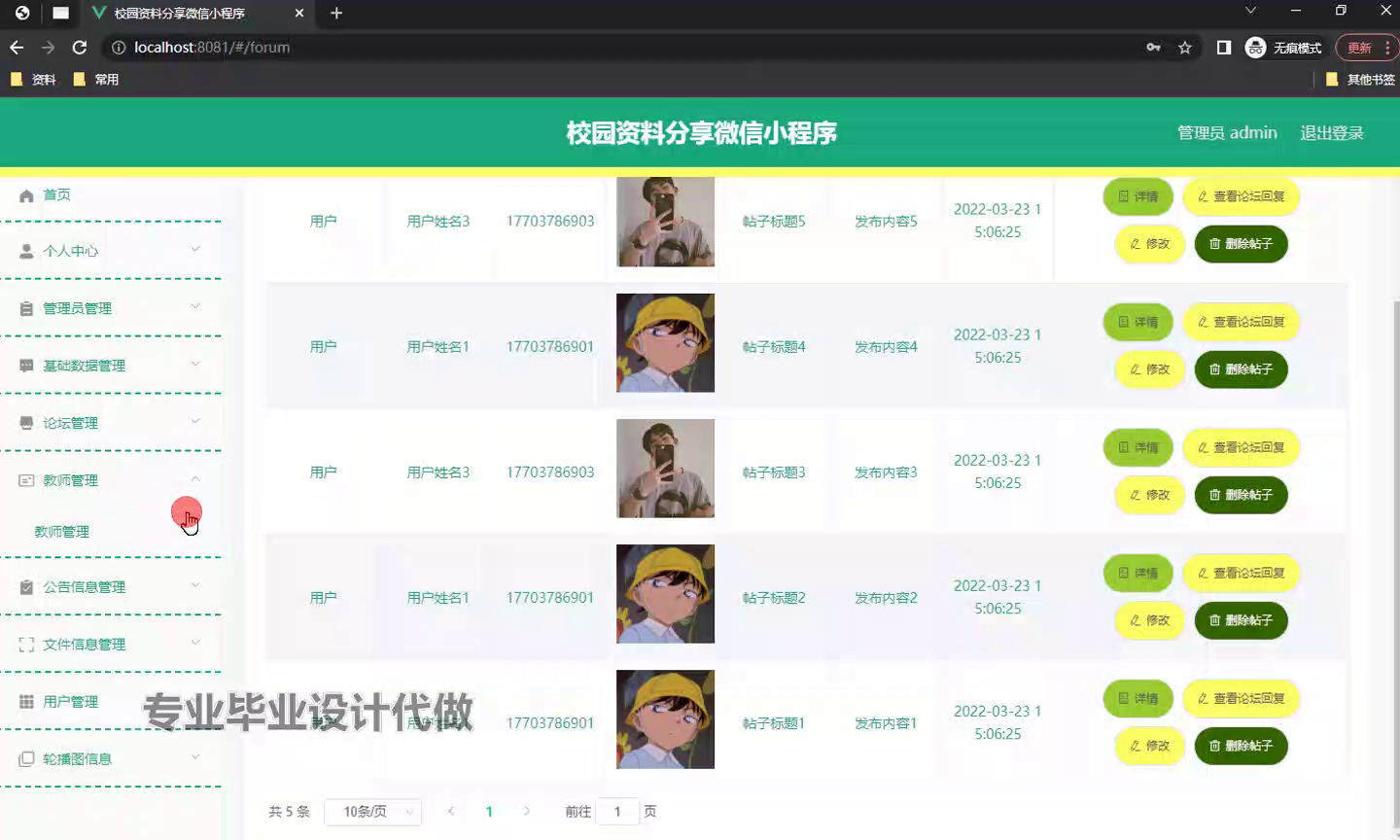Viewport: 1400px width, 840px height.
Task: Click 查看论坛回复 for 帖子标题3
Action: pyautogui.click(x=1242, y=447)
